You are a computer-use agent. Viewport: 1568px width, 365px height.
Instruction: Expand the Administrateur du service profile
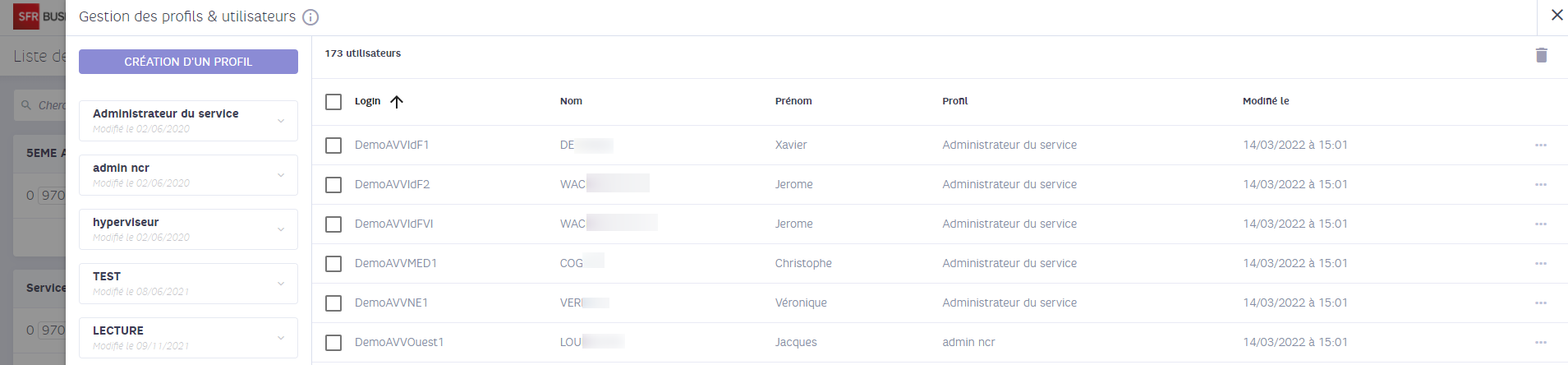[281, 121]
